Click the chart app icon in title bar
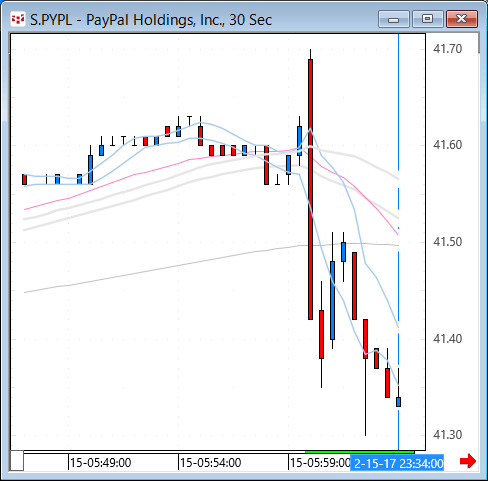The width and height of the screenshot is (488, 481). click(x=17, y=19)
